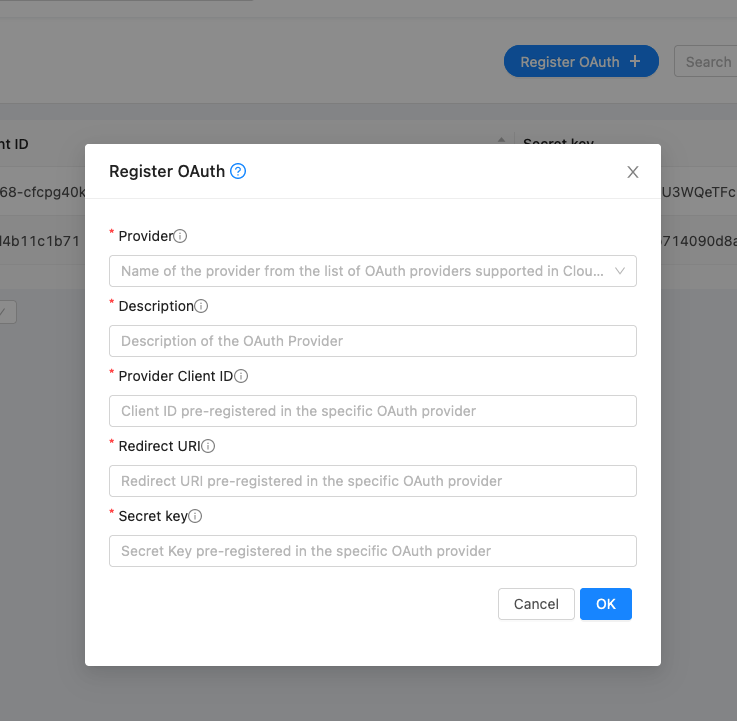
Task: Open the Provider dropdown list
Action: pos(372,271)
